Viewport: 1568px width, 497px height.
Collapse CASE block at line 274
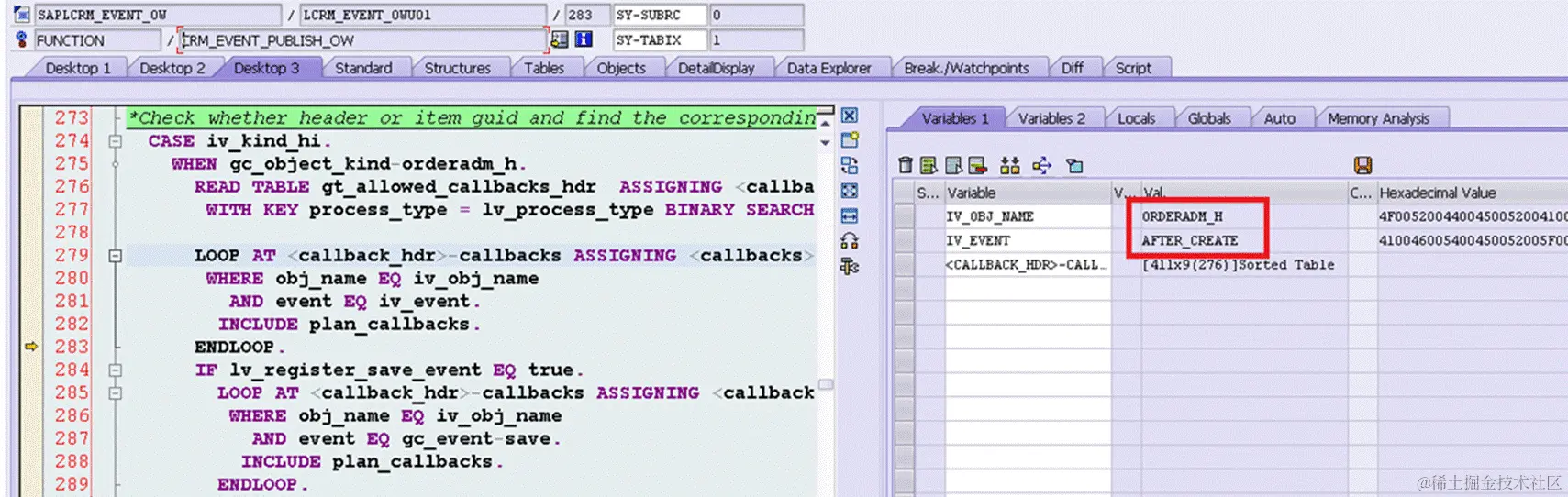tap(115, 141)
